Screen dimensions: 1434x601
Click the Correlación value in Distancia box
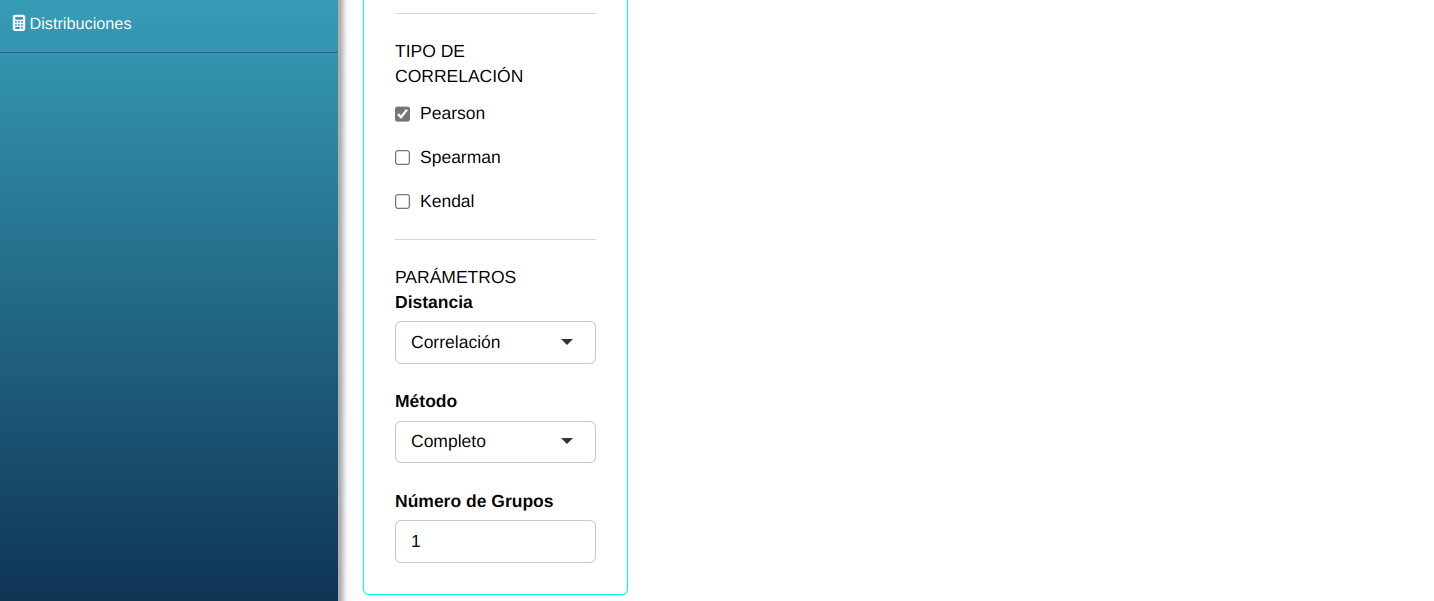click(x=455, y=342)
